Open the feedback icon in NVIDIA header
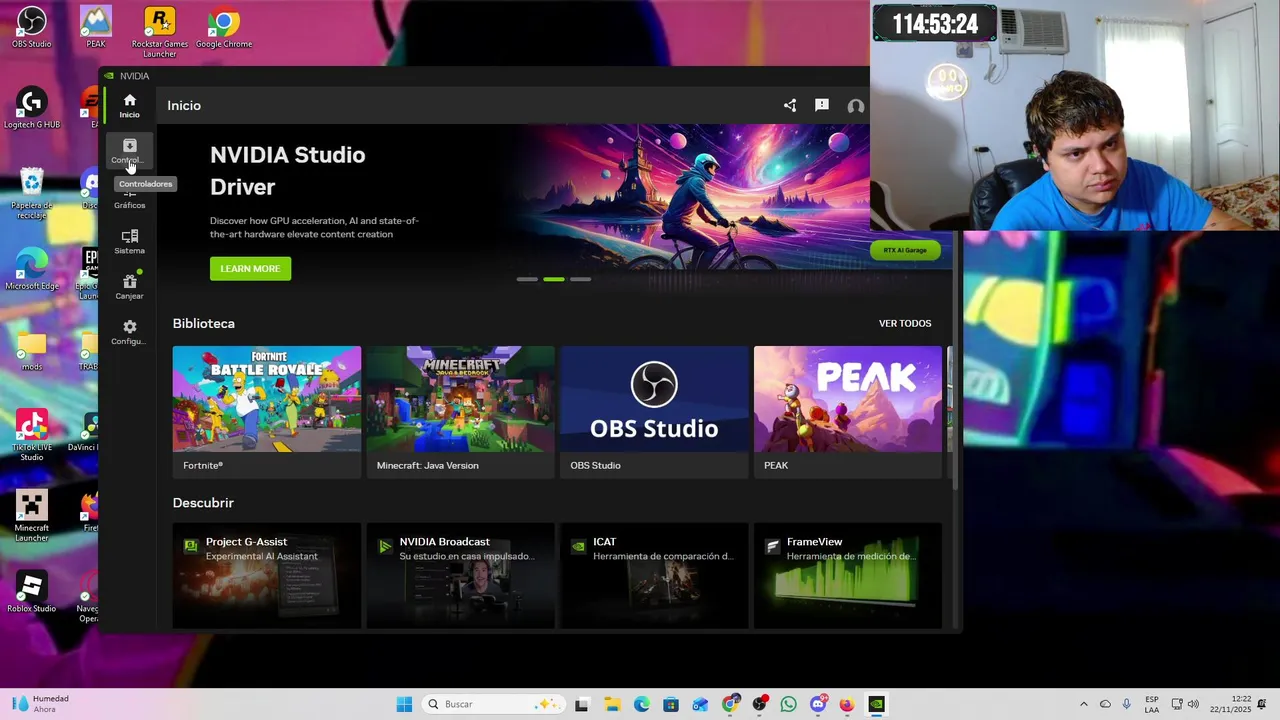The width and height of the screenshot is (1280, 720). coord(822,105)
